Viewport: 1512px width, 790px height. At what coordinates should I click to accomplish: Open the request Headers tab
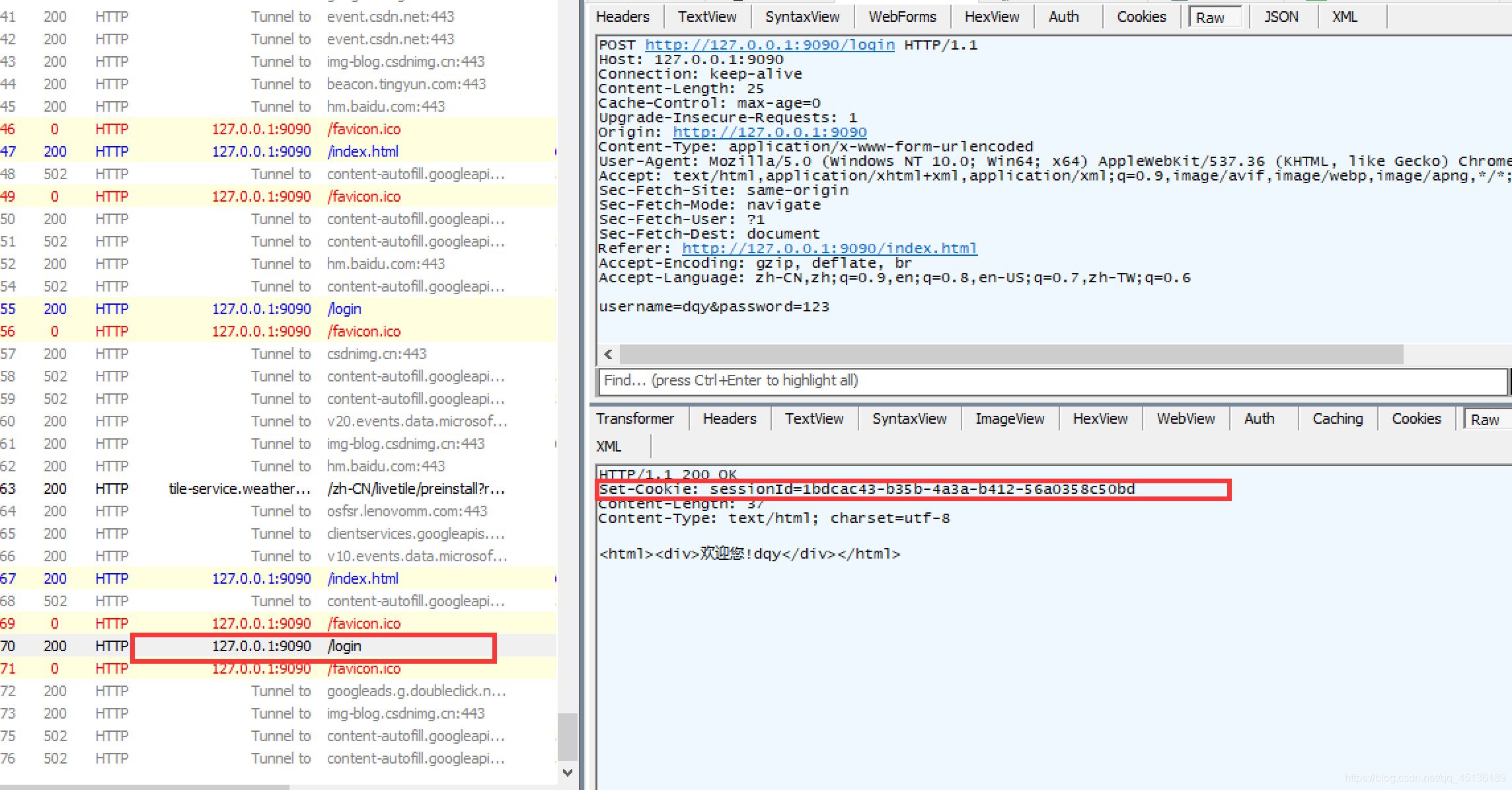coord(623,17)
